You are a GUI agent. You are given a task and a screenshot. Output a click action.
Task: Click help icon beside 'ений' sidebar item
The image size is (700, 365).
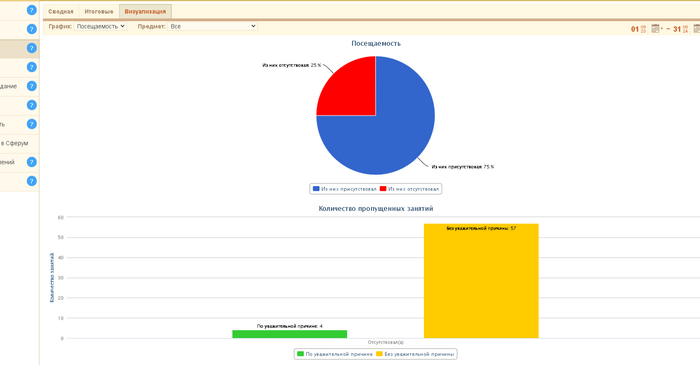[x=31, y=162]
